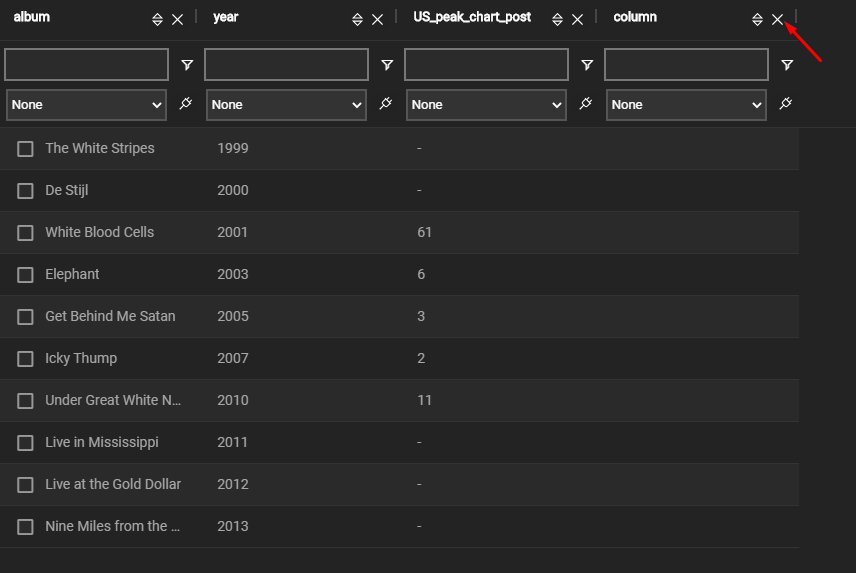Click the sort icon for the year column

pos(357,20)
